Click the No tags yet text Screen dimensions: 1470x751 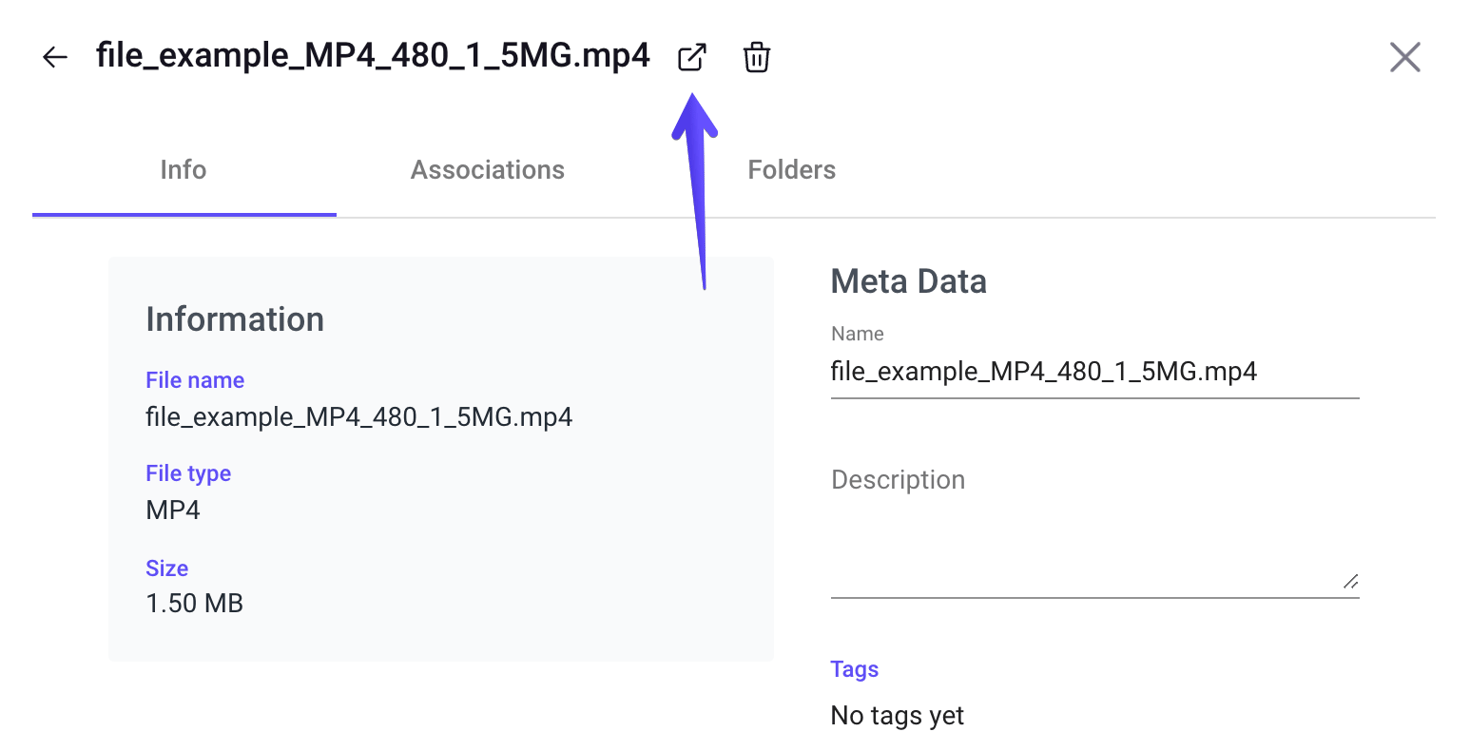coord(897,716)
